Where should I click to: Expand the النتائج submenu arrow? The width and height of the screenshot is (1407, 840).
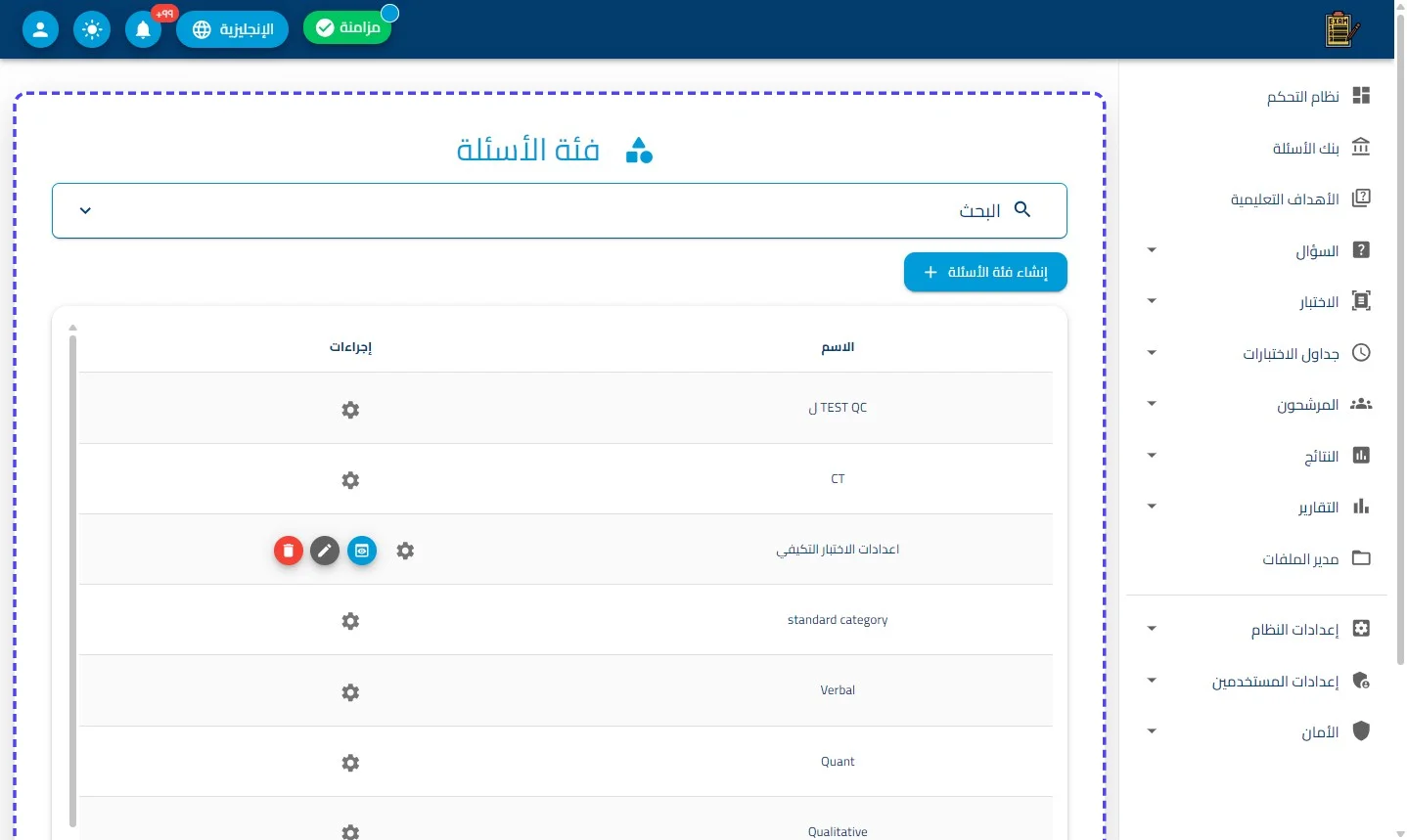pos(1152,456)
